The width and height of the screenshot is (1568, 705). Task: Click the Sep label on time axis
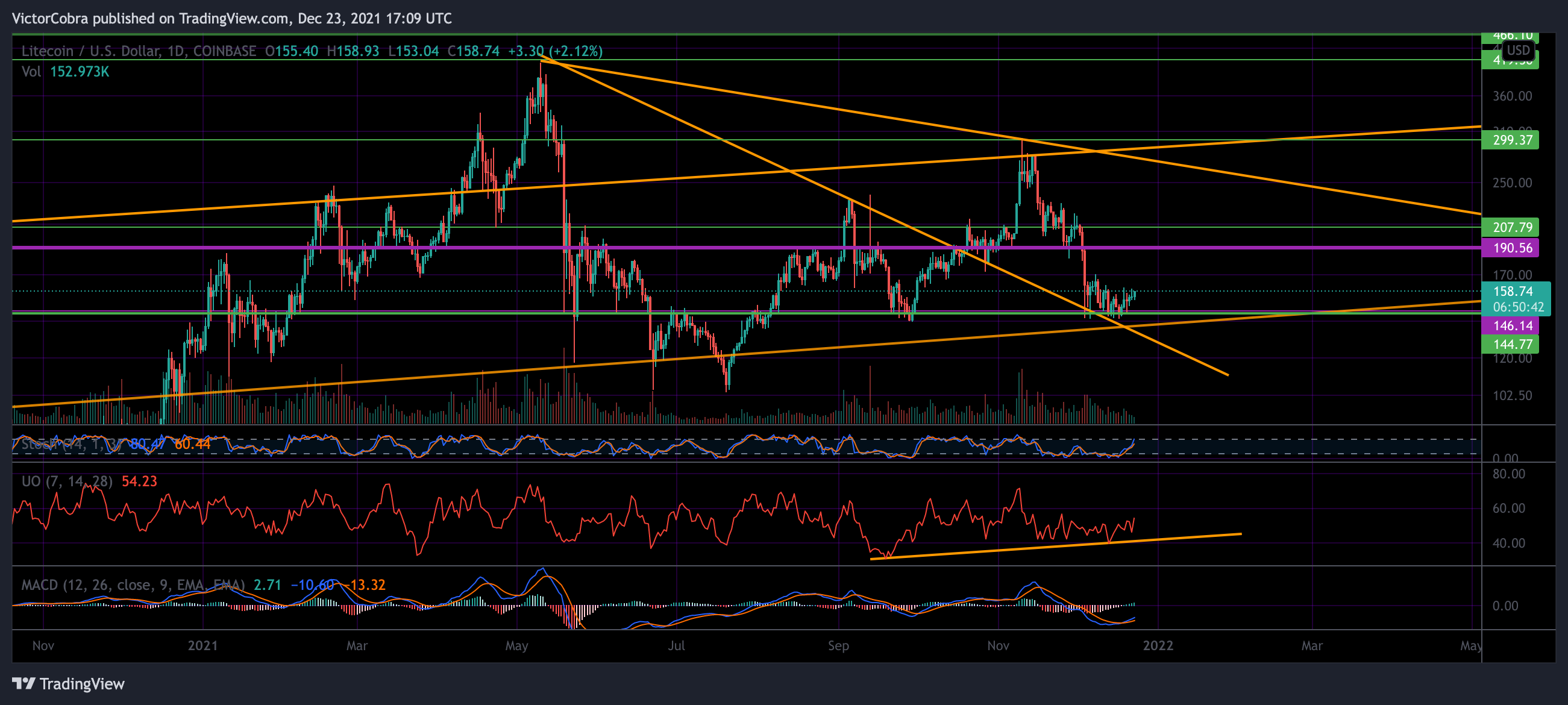click(x=838, y=645)
